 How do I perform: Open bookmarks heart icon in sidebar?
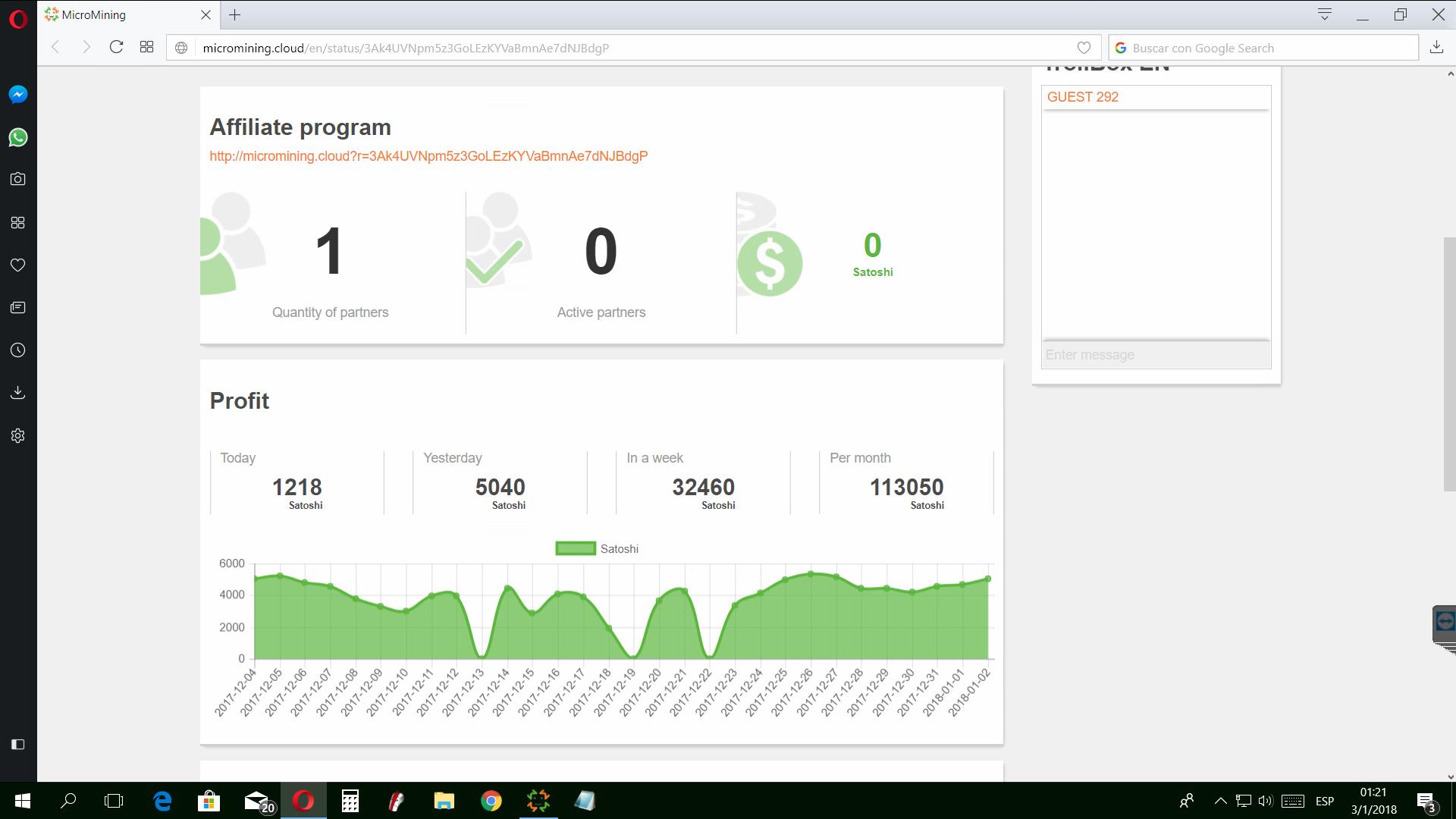[x=18, y=265]
